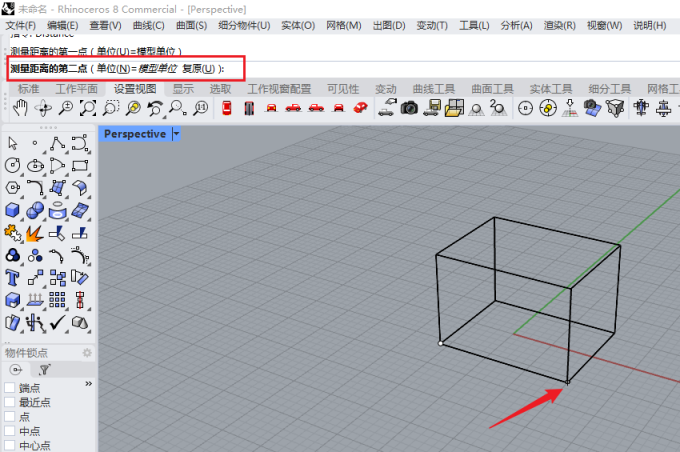Choose the Polyline tool

tap(57, 143)
